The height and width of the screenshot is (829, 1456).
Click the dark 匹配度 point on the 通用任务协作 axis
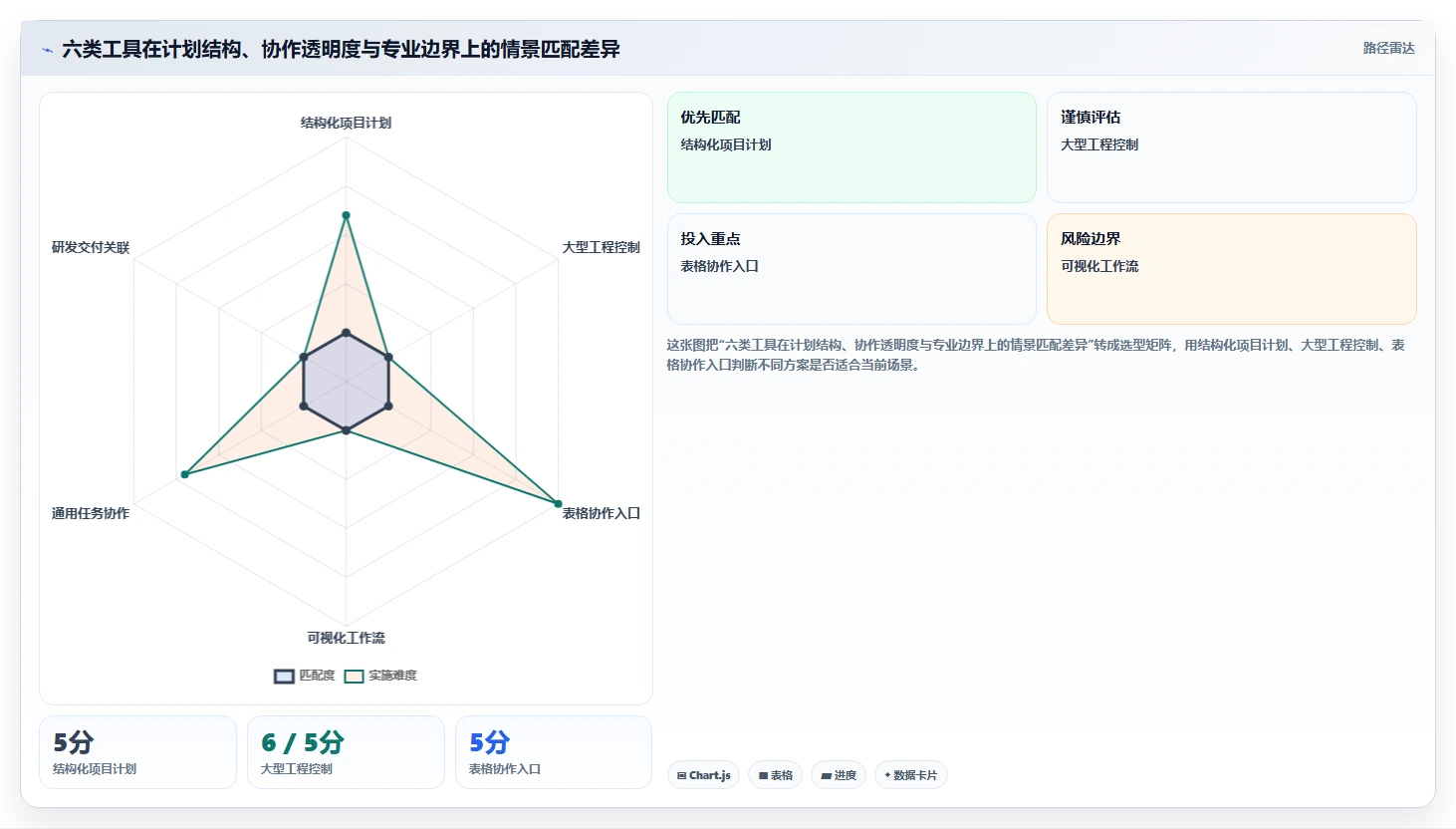pos(304,406)
